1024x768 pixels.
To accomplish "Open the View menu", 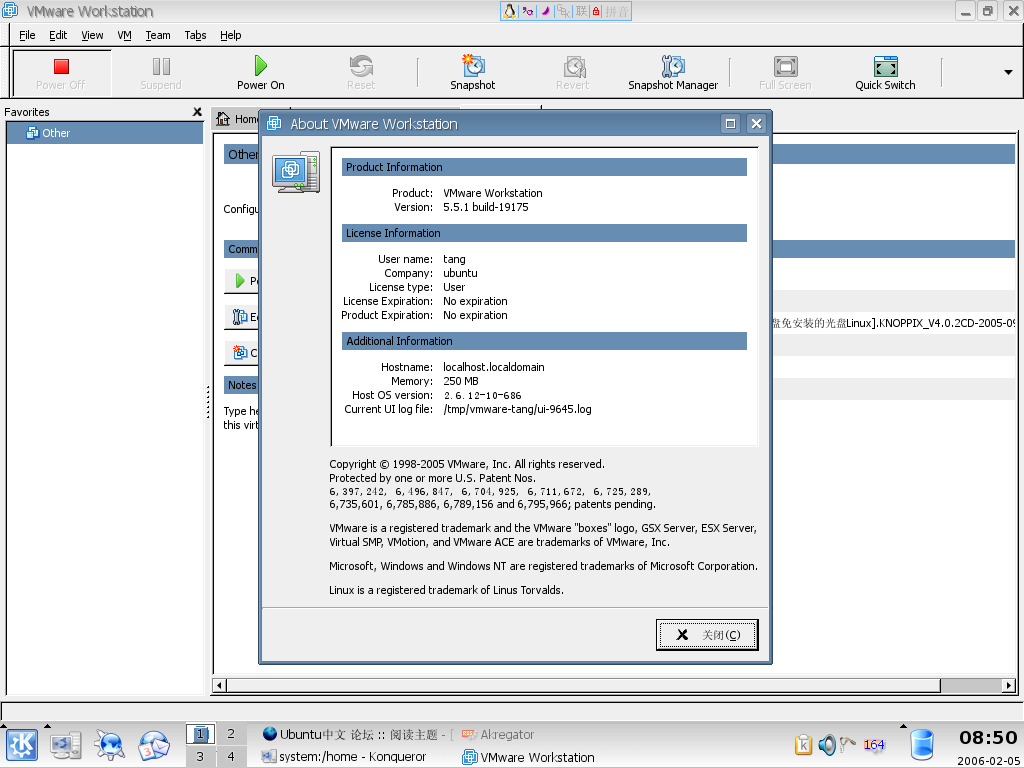I will coord(92,35).
